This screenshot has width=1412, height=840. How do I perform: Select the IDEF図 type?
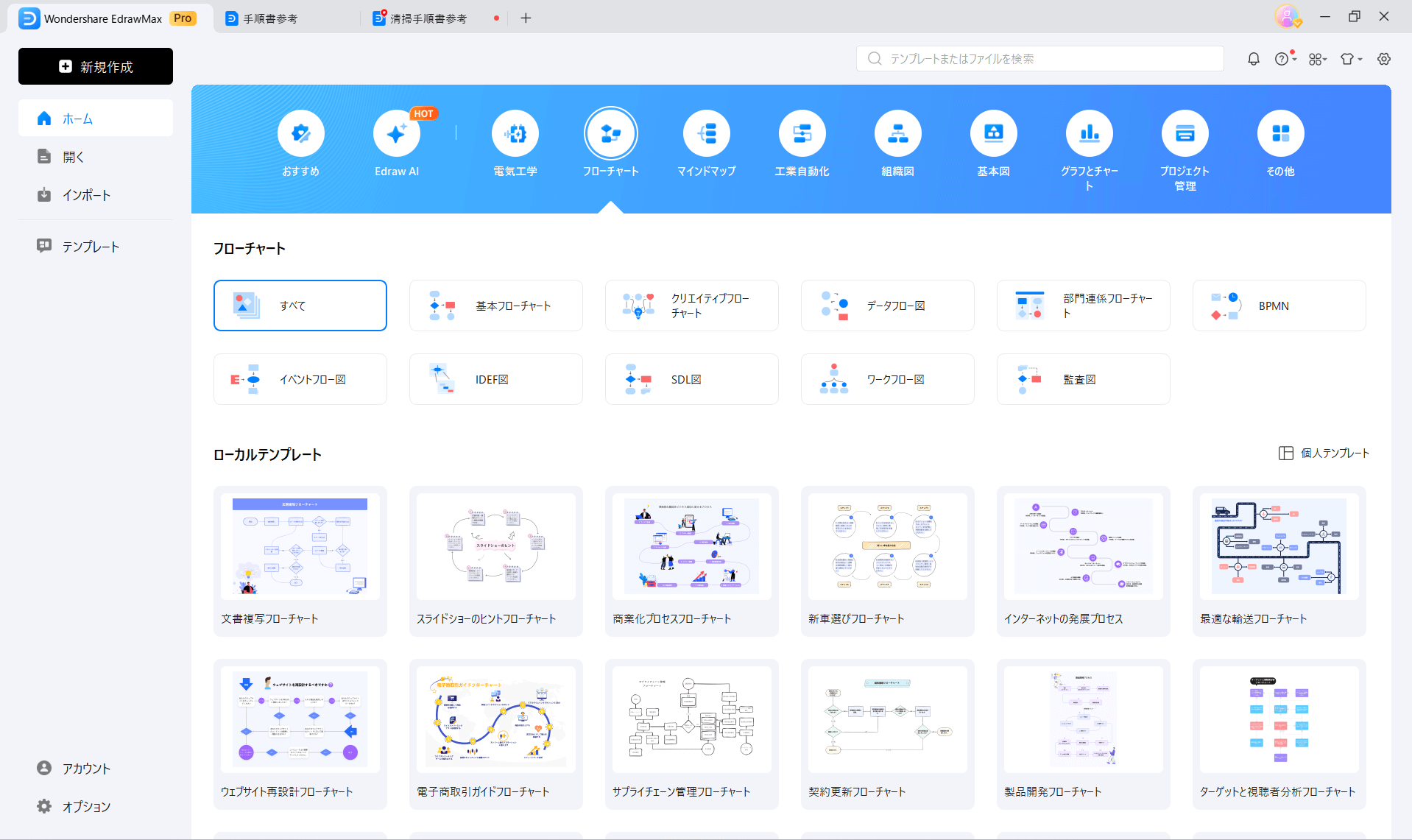[x=496, y=379]
